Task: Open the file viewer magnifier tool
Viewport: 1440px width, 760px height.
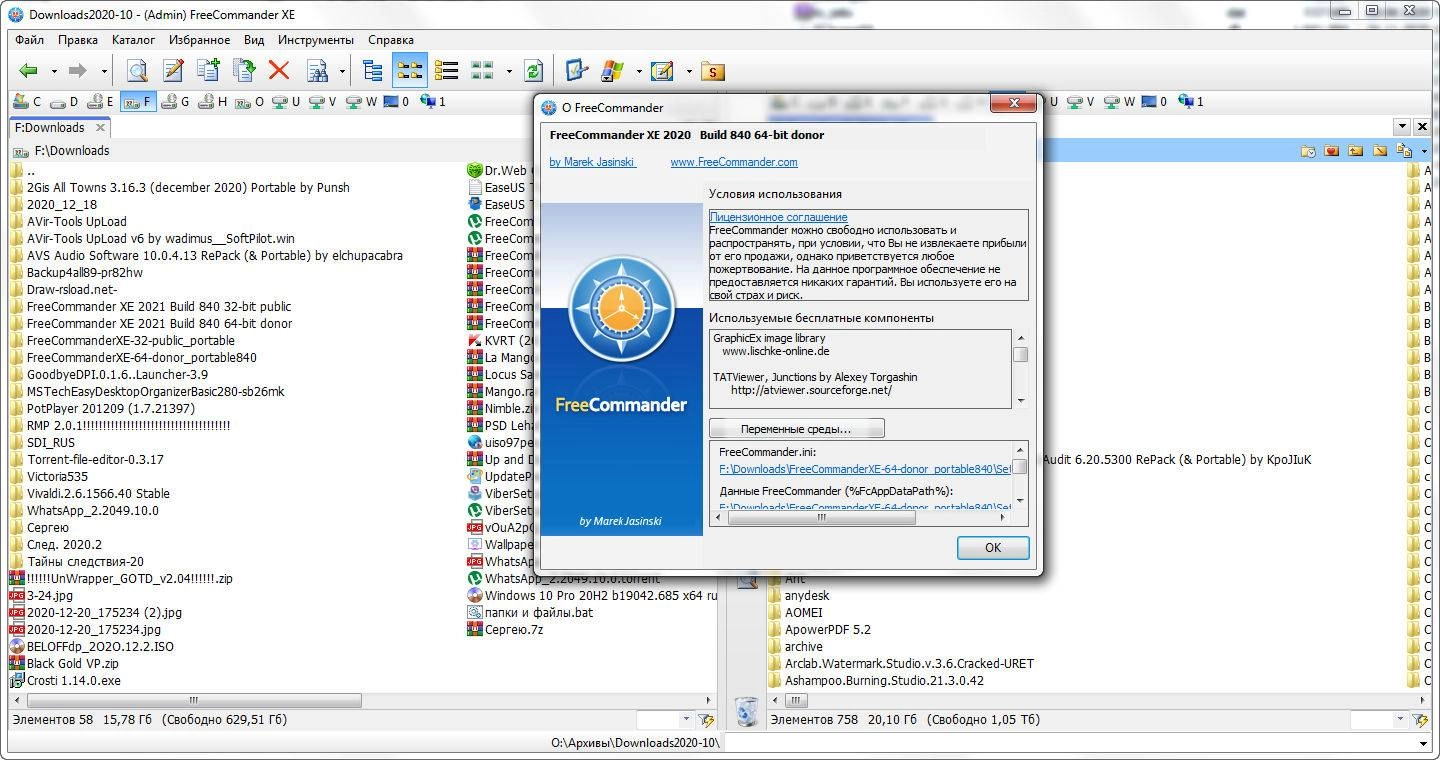Action: 137,71
